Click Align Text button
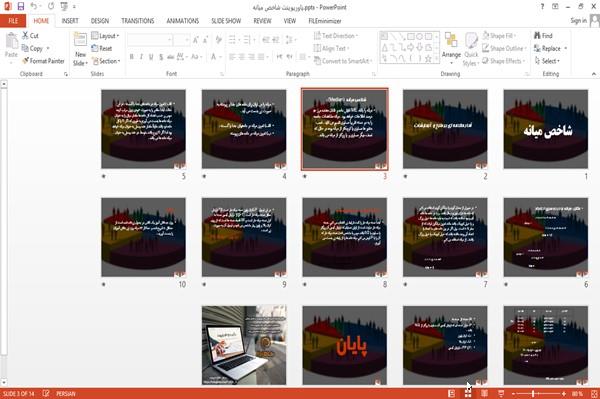 tap(331, 48)
